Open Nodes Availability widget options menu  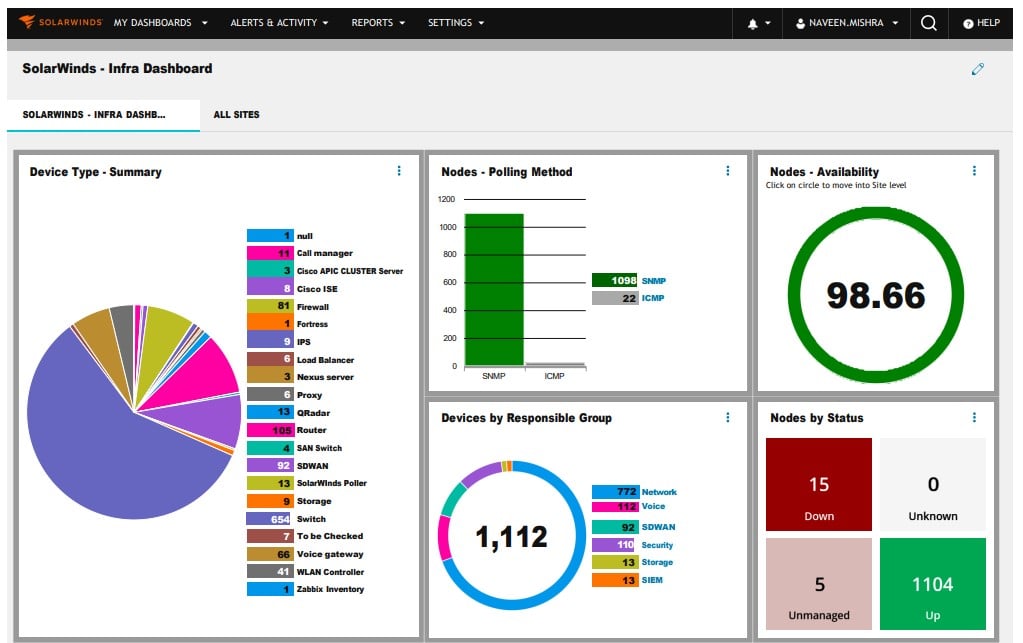tap(974, 171)
